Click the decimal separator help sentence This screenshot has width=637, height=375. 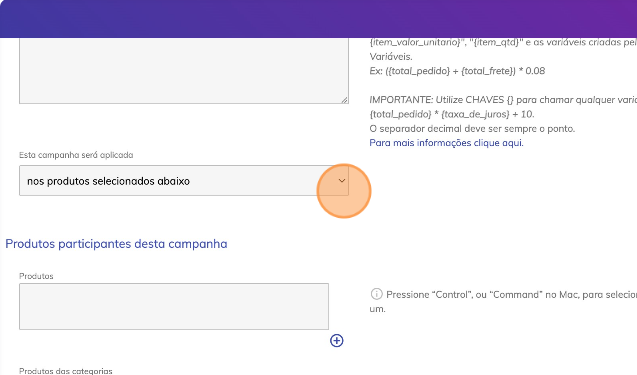pos(472,129)
